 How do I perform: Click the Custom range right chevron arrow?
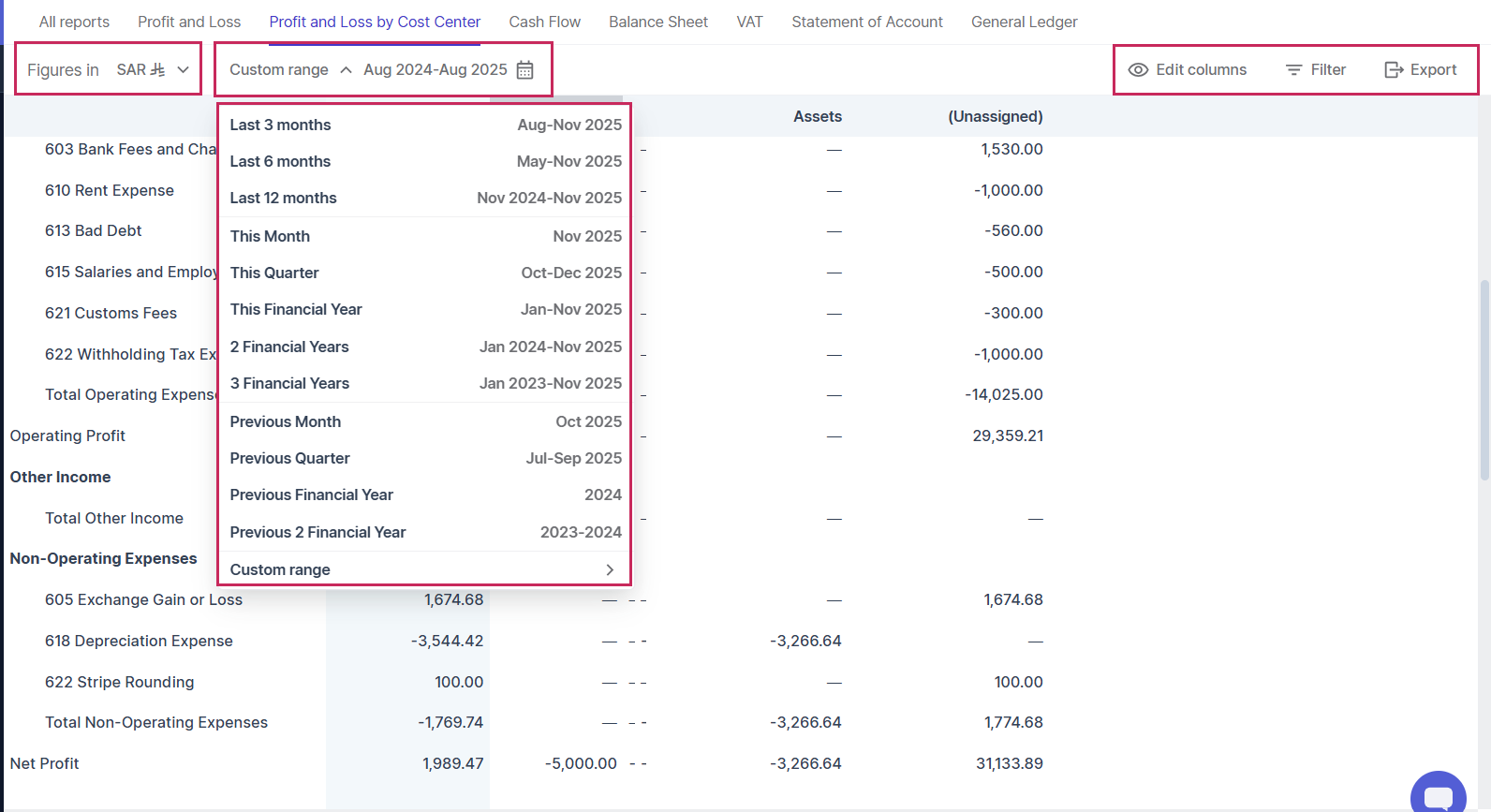coord(610,569)
